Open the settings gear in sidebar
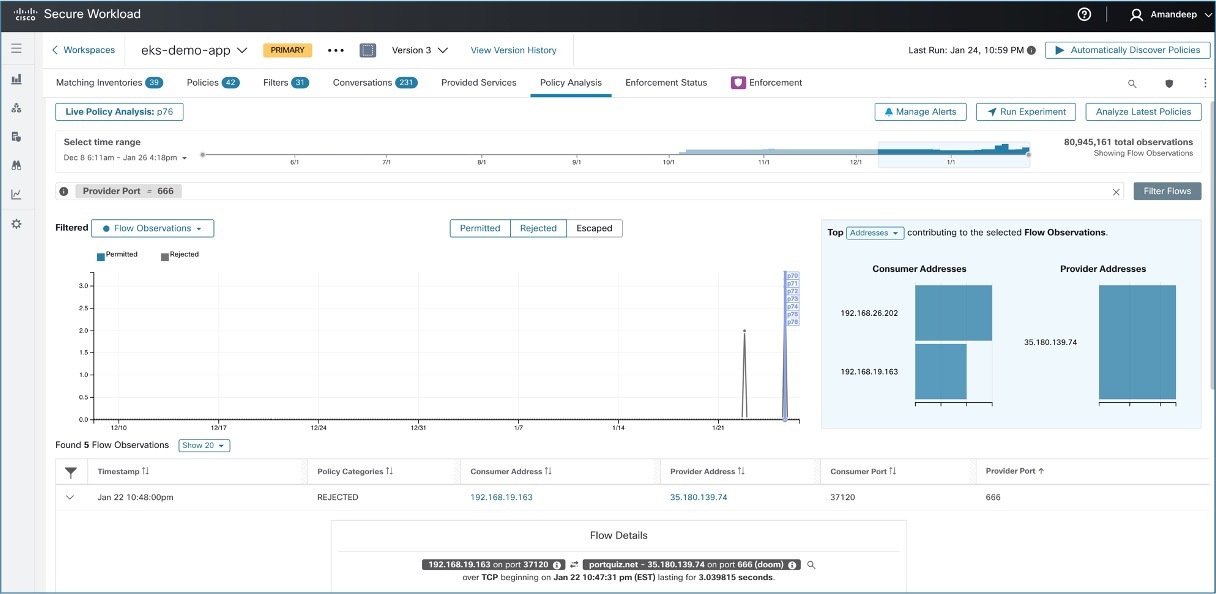Image resolution: width=1216 pixels, height=594 pixels. click(16, 224)
